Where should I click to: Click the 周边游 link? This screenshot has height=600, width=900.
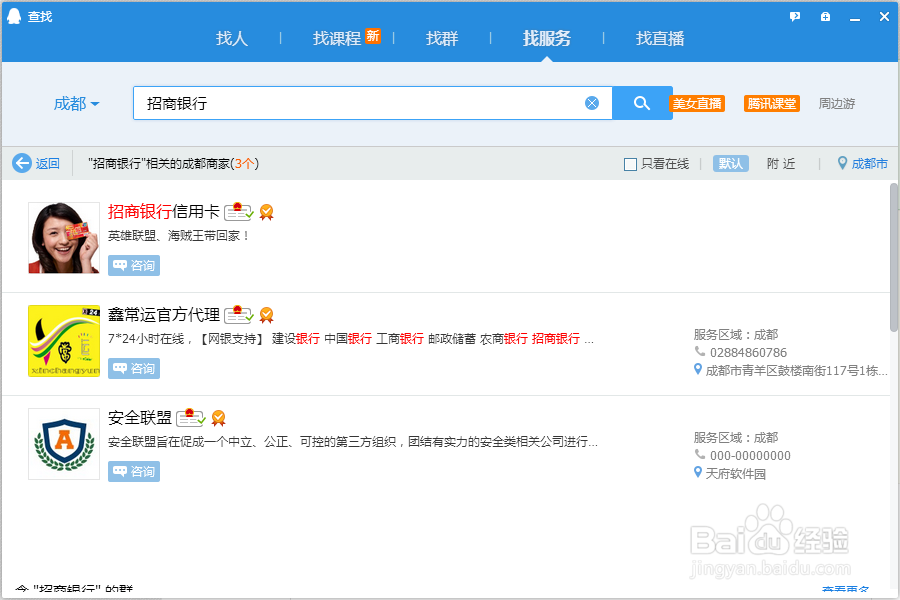click(836, 103)
